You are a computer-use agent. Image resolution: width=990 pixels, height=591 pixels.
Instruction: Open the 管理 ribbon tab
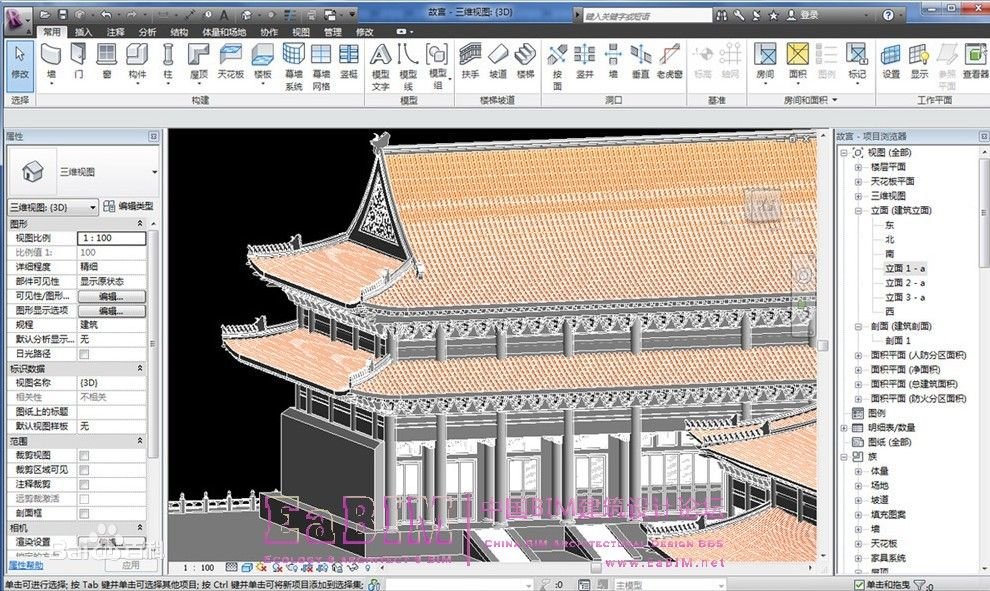point(333,32)
